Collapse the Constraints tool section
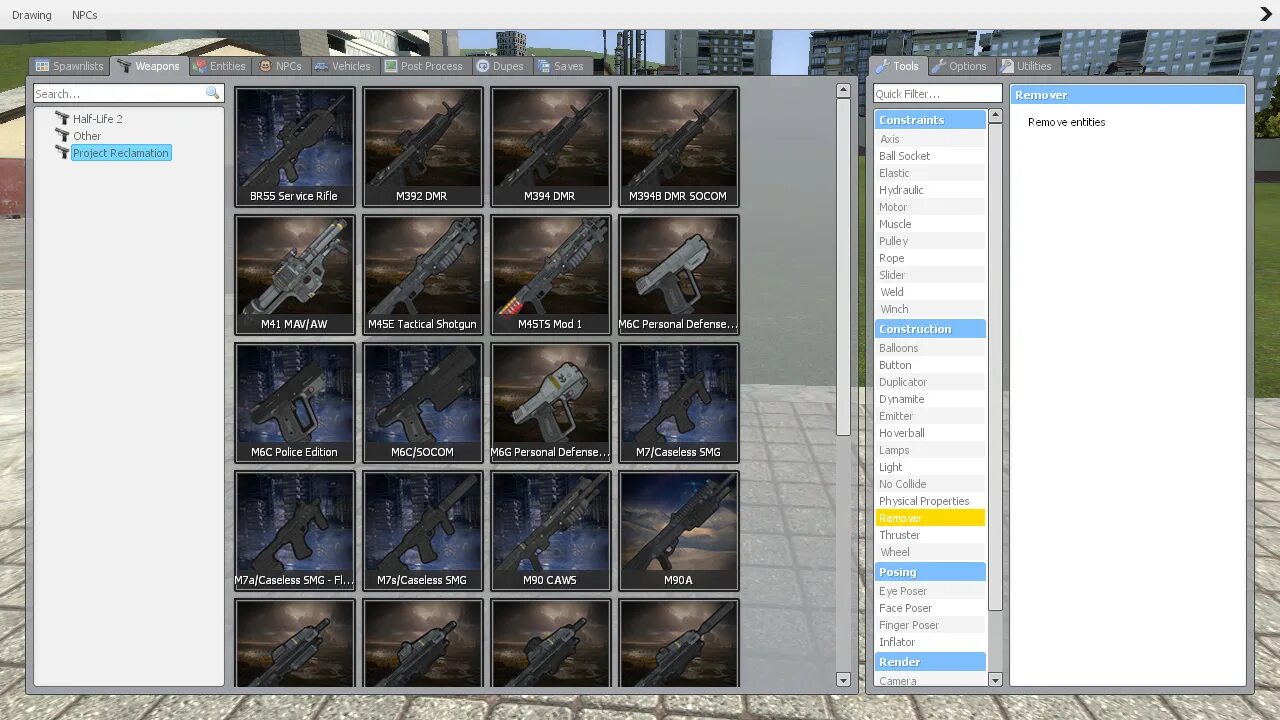Screen dimensions: 1280x720 coord(930,119)
